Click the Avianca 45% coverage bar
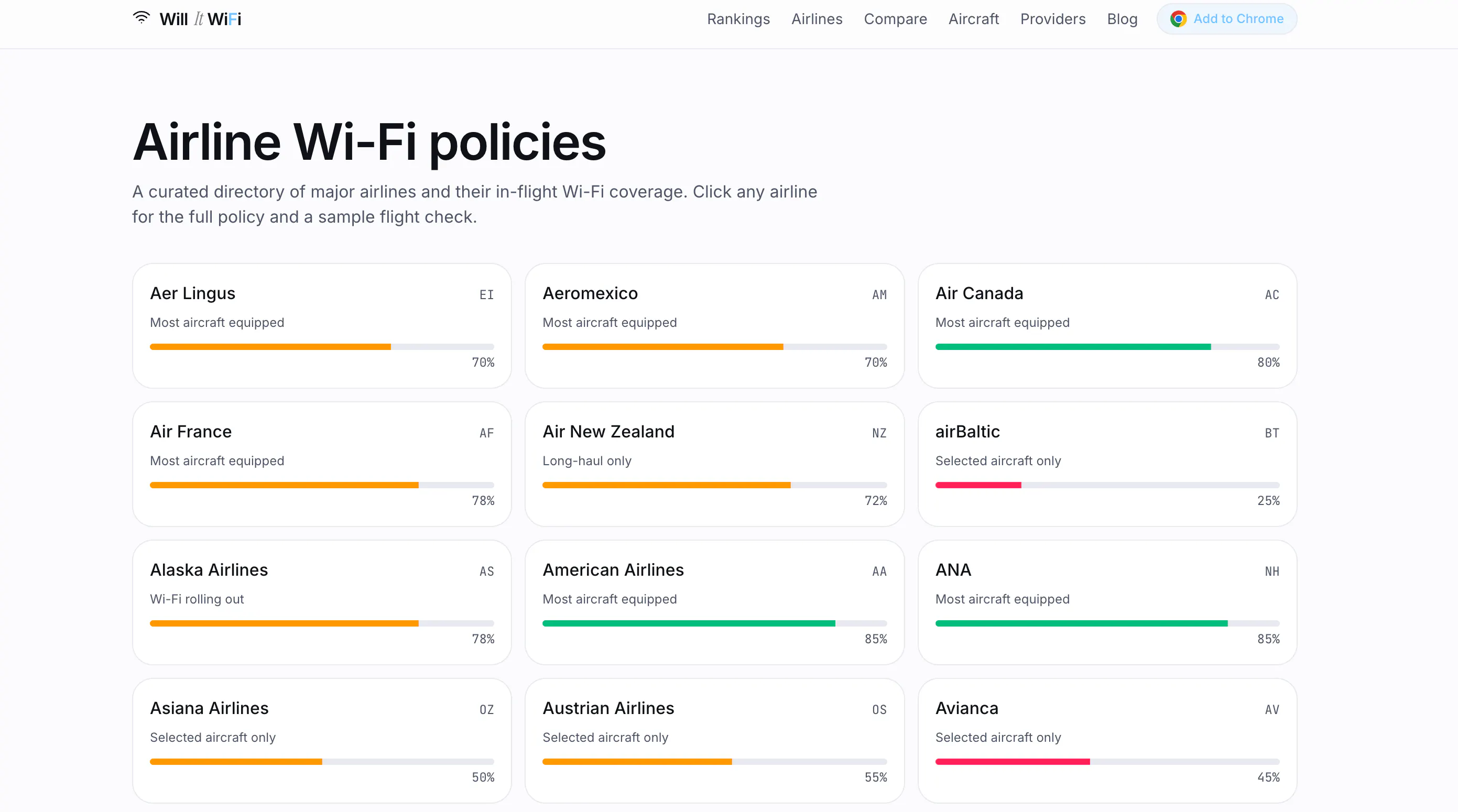This screenshot has height=812, width=1458. (x=1107, y=762)
